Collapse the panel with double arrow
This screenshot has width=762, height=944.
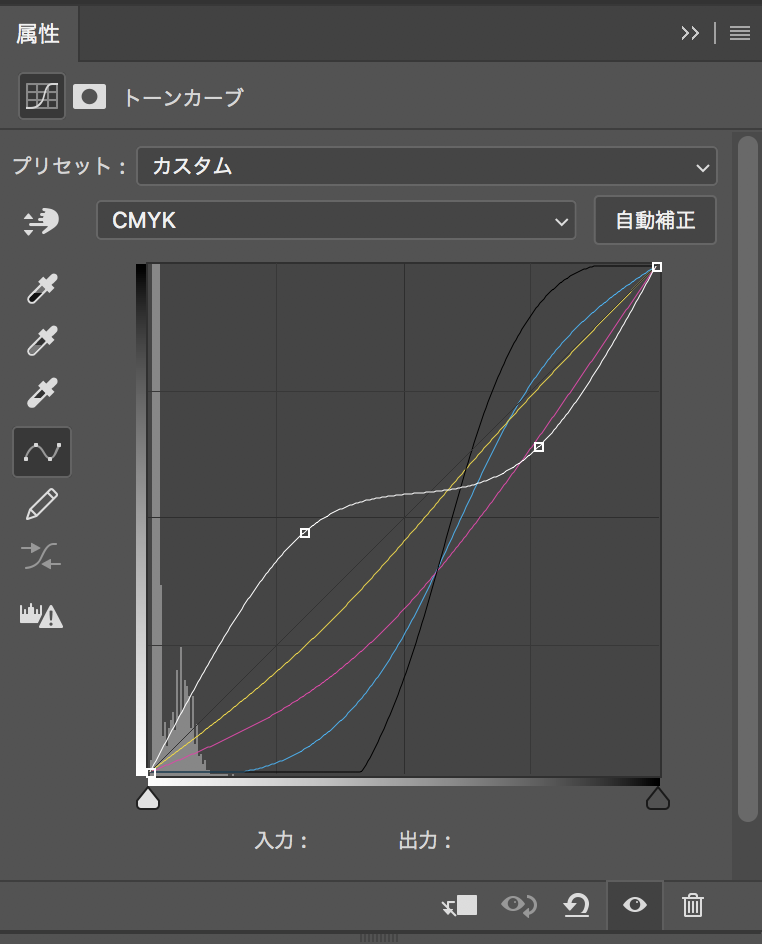tap(690, 33)
